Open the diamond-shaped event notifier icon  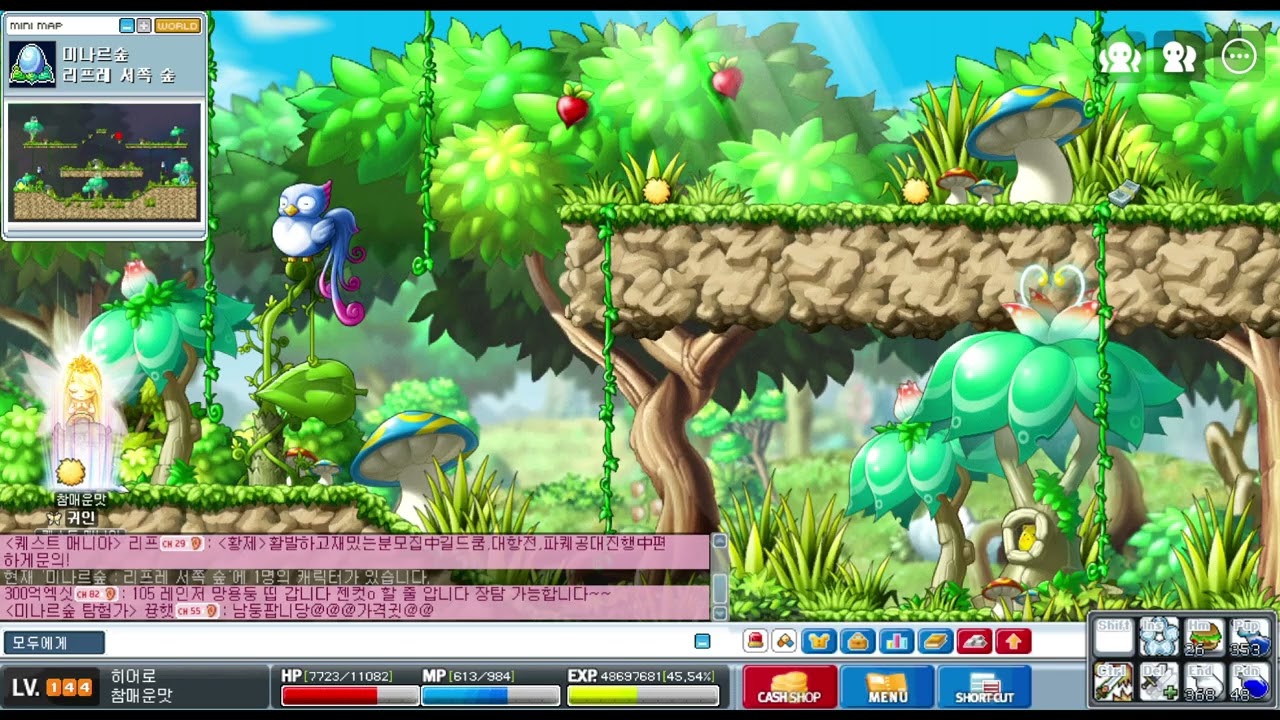[785, 641]
